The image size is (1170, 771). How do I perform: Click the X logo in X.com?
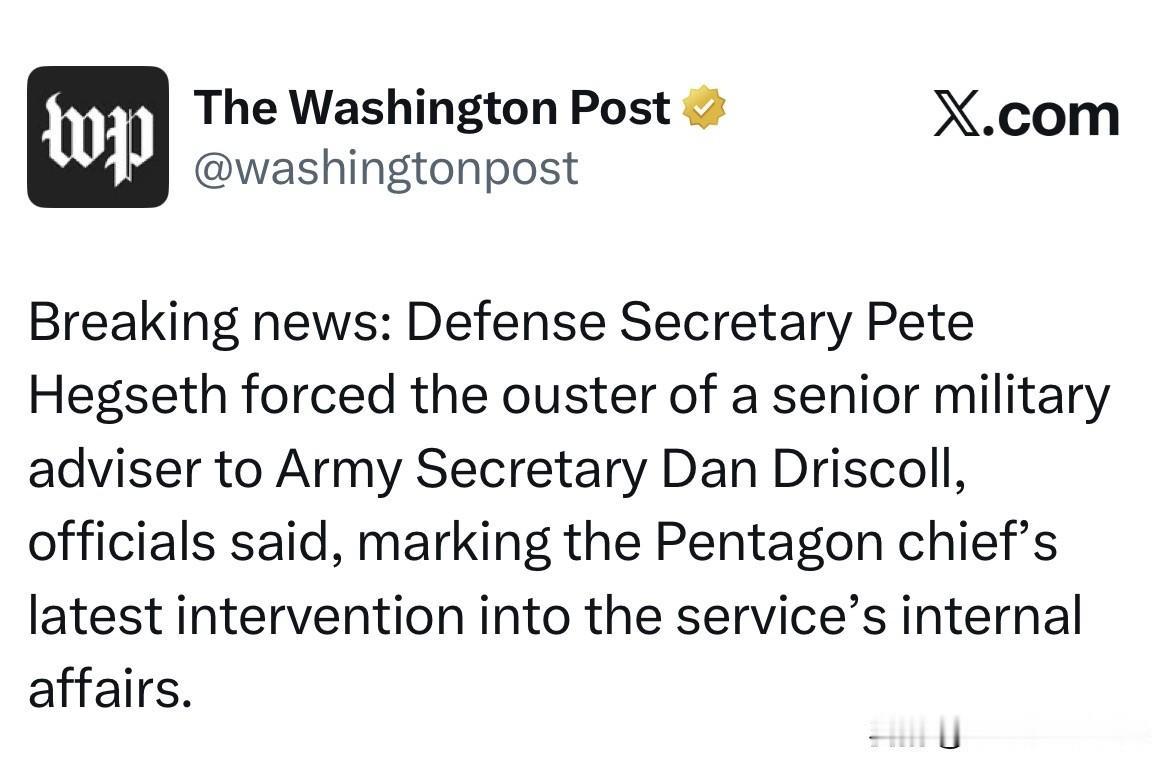[x=957, y=116]
